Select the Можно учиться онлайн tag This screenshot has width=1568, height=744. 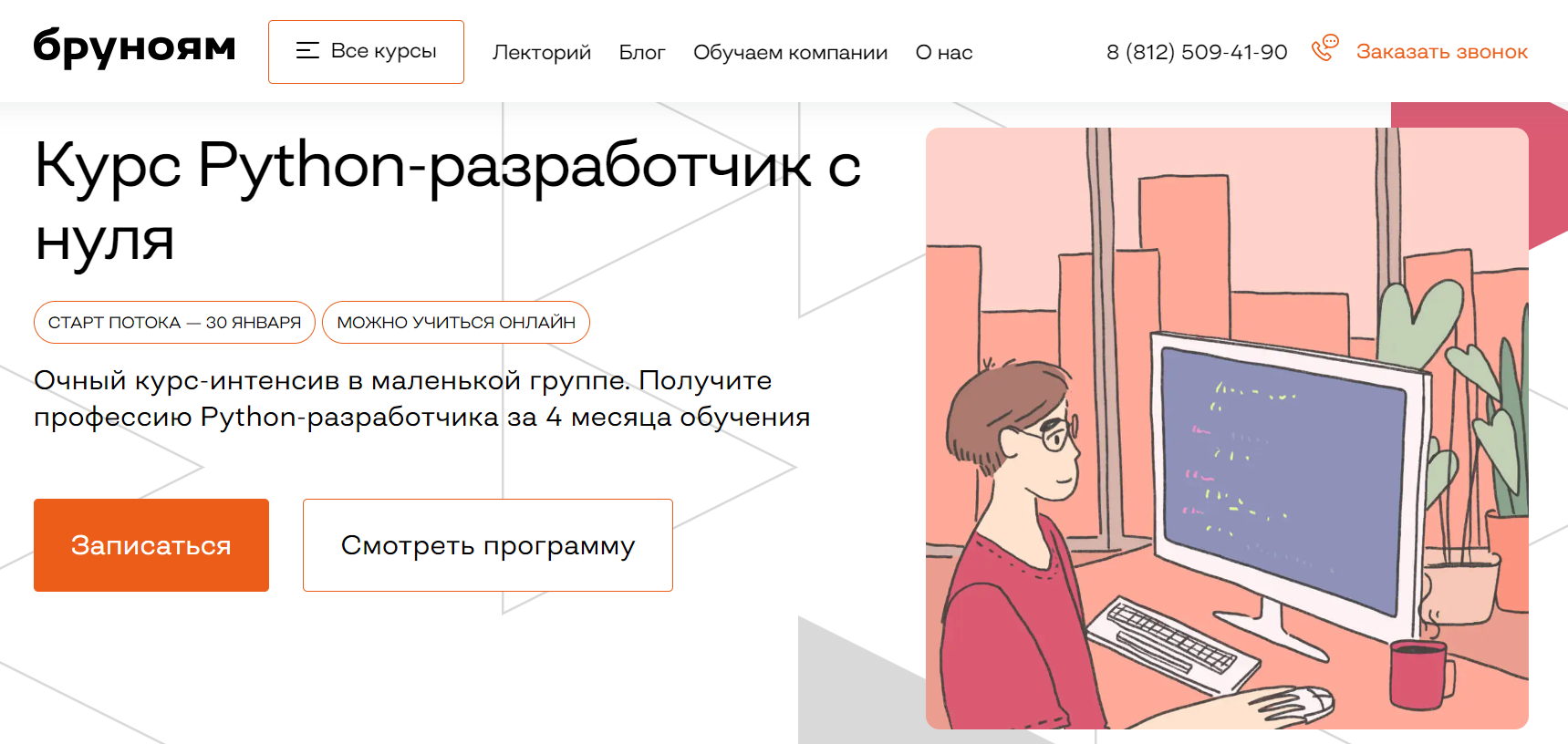(x=456, y=323)
